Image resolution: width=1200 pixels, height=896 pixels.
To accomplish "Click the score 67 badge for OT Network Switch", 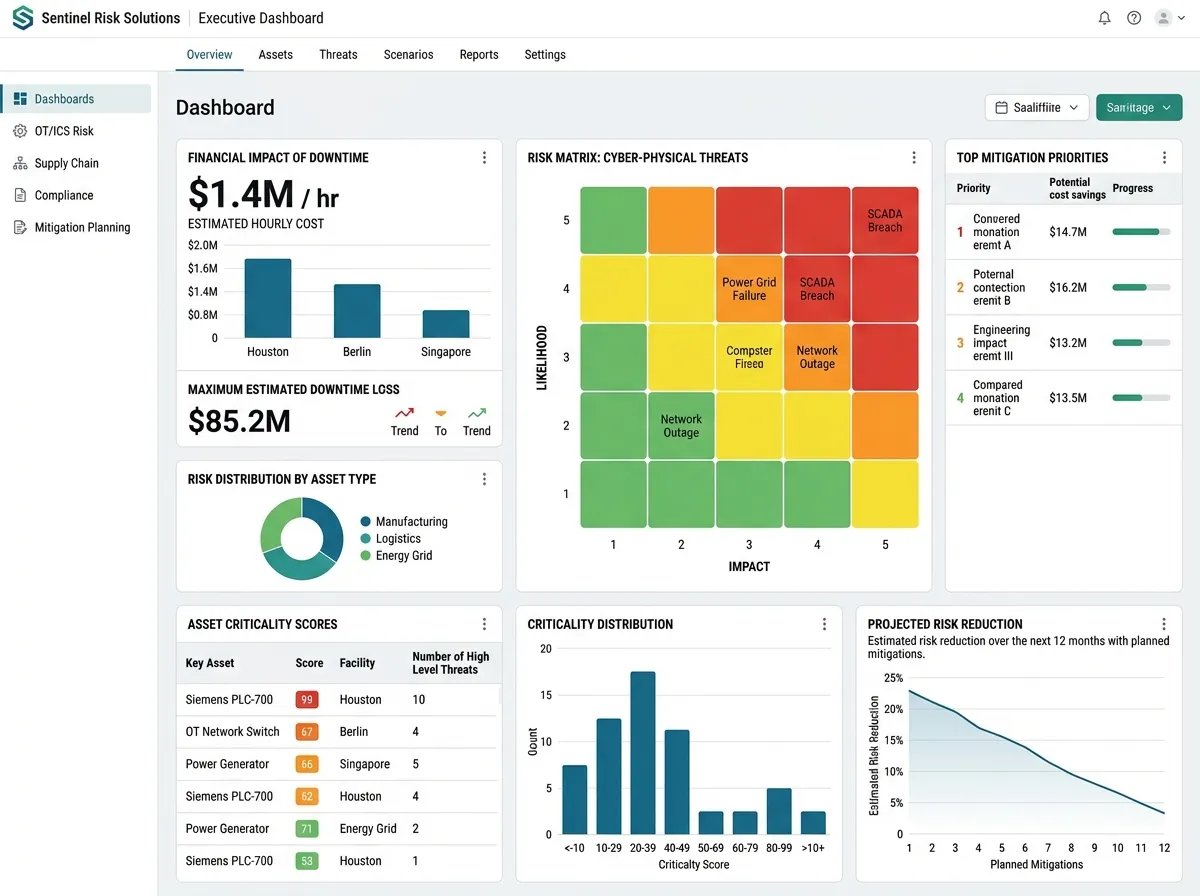I will tap(306, 732).
